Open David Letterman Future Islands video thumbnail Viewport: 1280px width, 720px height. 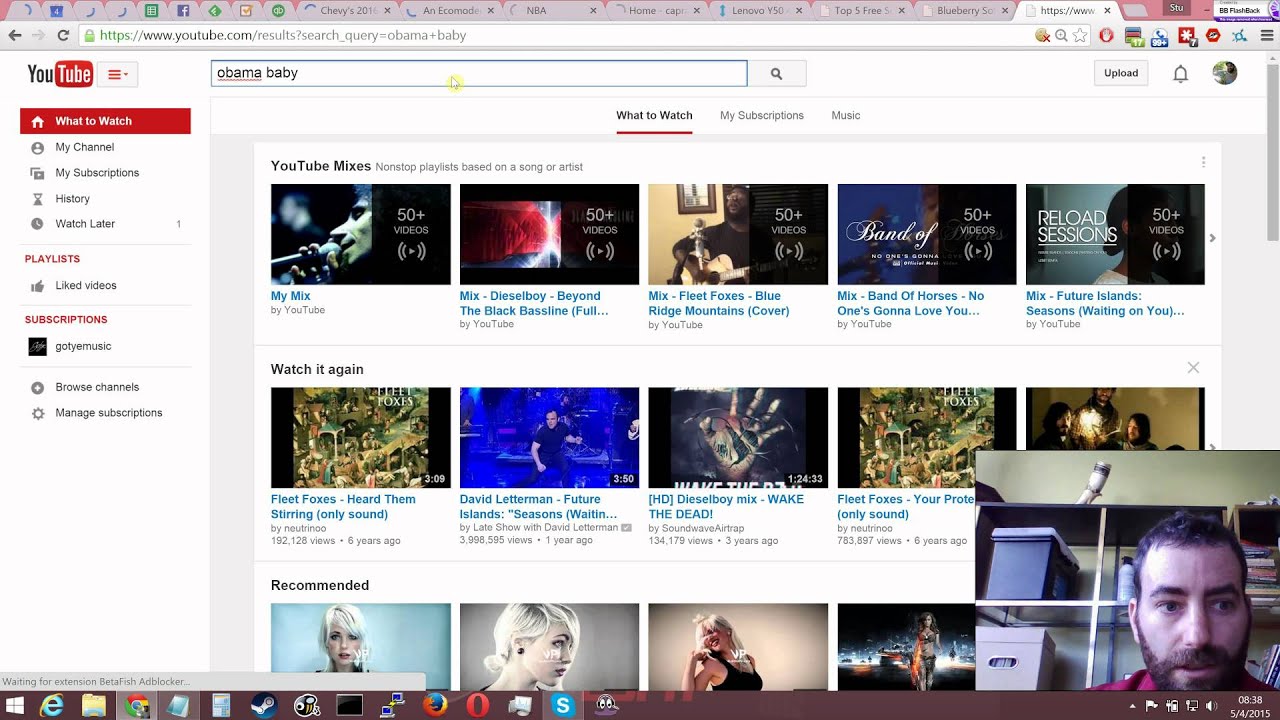[x=549, y=438]
